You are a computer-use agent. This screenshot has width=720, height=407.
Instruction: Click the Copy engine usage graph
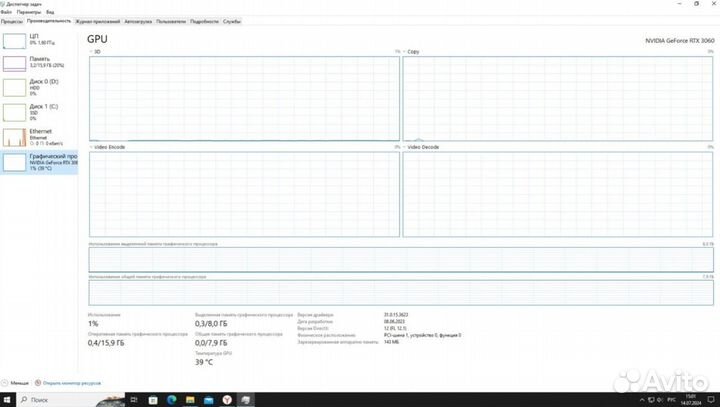(x=558, y=98)
